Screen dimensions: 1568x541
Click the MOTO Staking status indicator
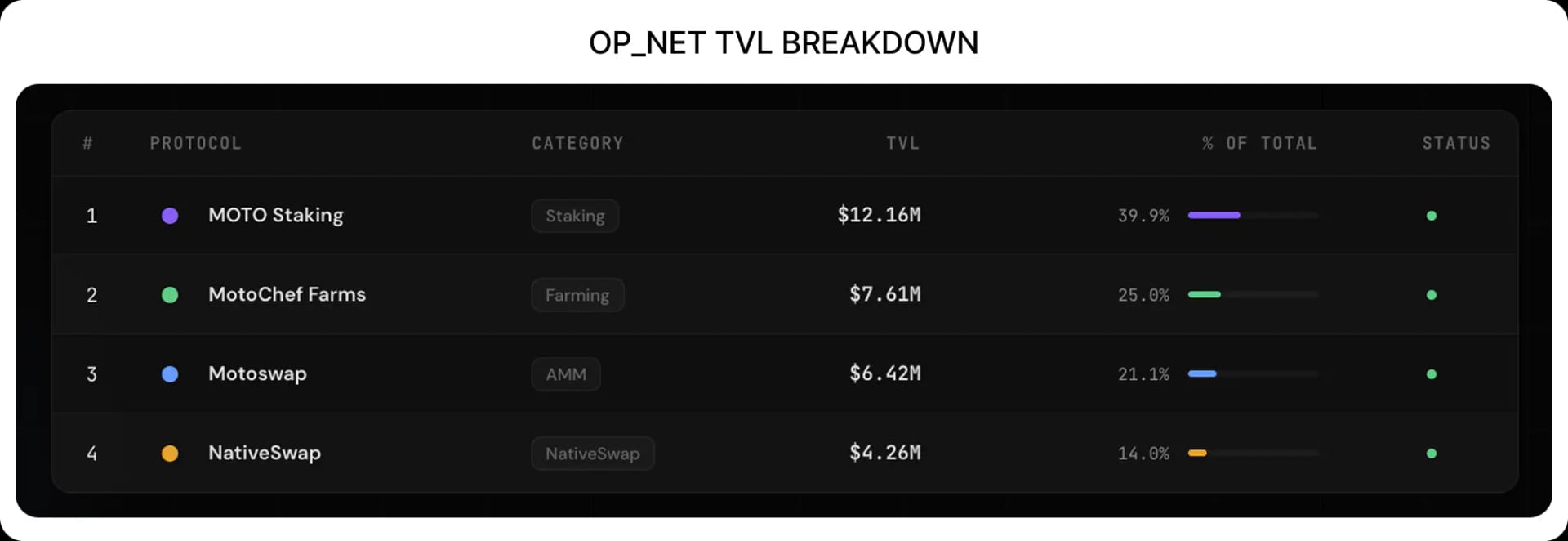point(1432,216)
